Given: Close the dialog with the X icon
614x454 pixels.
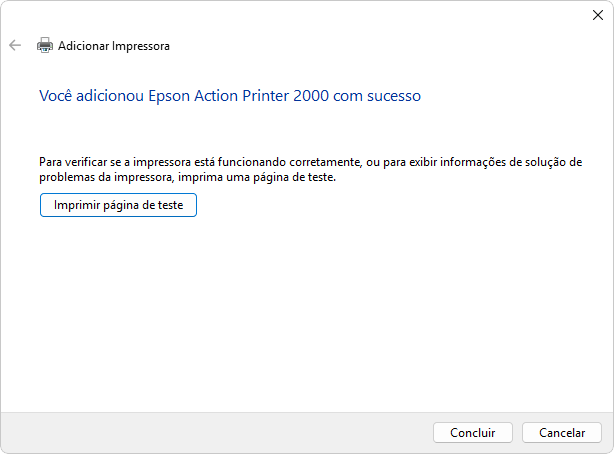Looking at the screenshot, I should click(598, 15).
